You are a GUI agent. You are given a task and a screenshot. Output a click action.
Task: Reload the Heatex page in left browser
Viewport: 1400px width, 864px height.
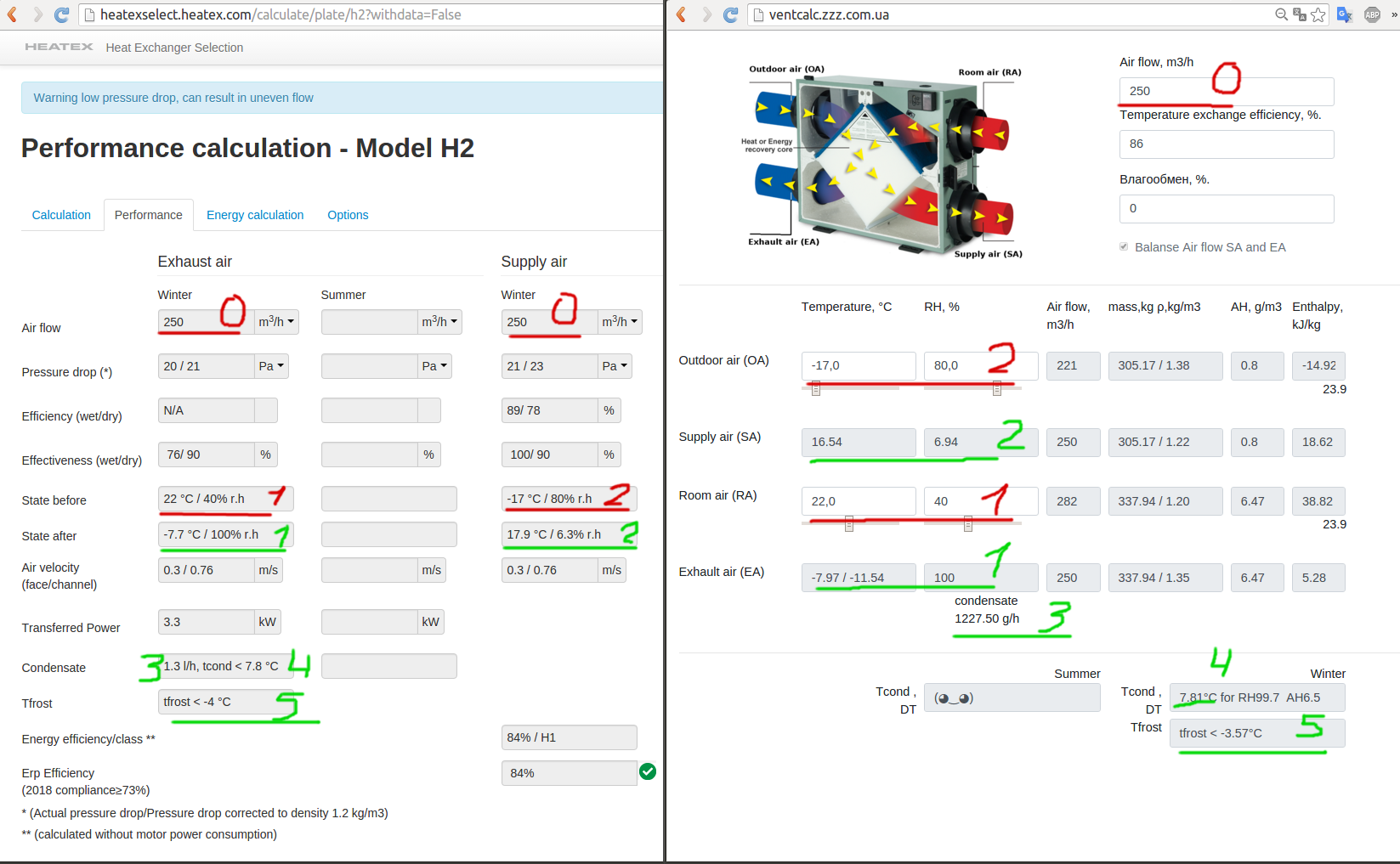coord(61,14)
